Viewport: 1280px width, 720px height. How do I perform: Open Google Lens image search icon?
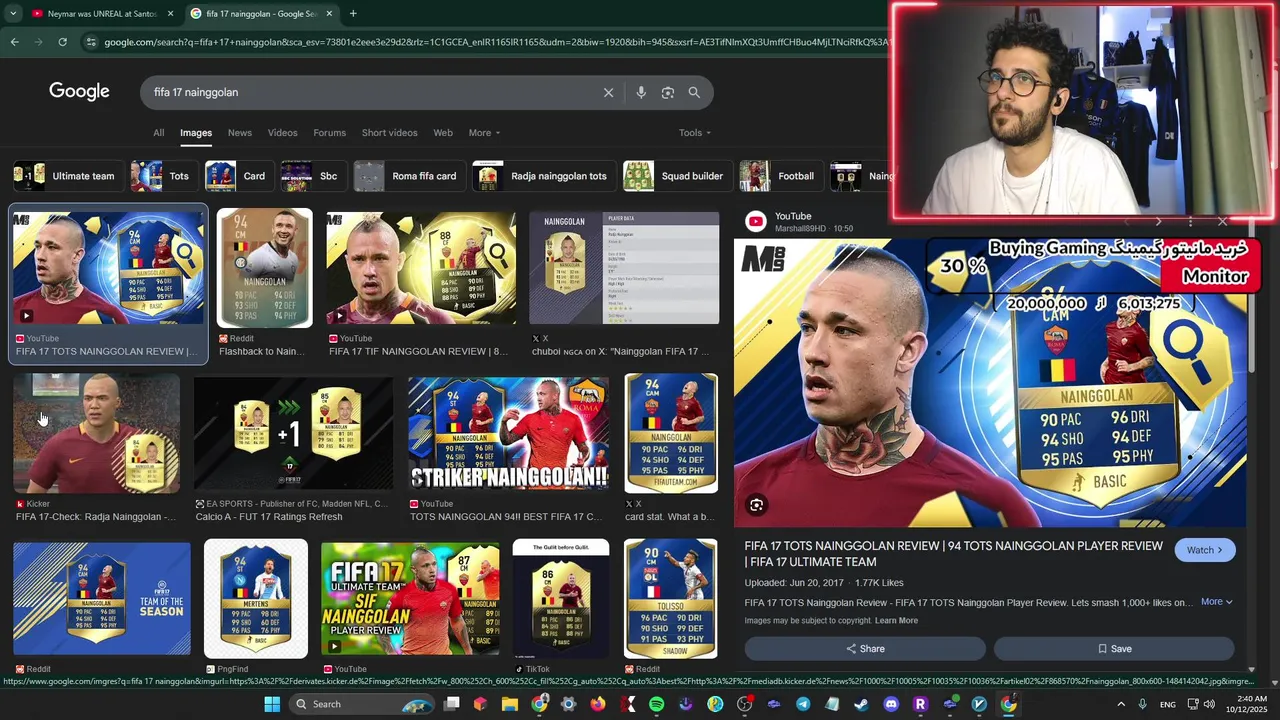point(667,92)
